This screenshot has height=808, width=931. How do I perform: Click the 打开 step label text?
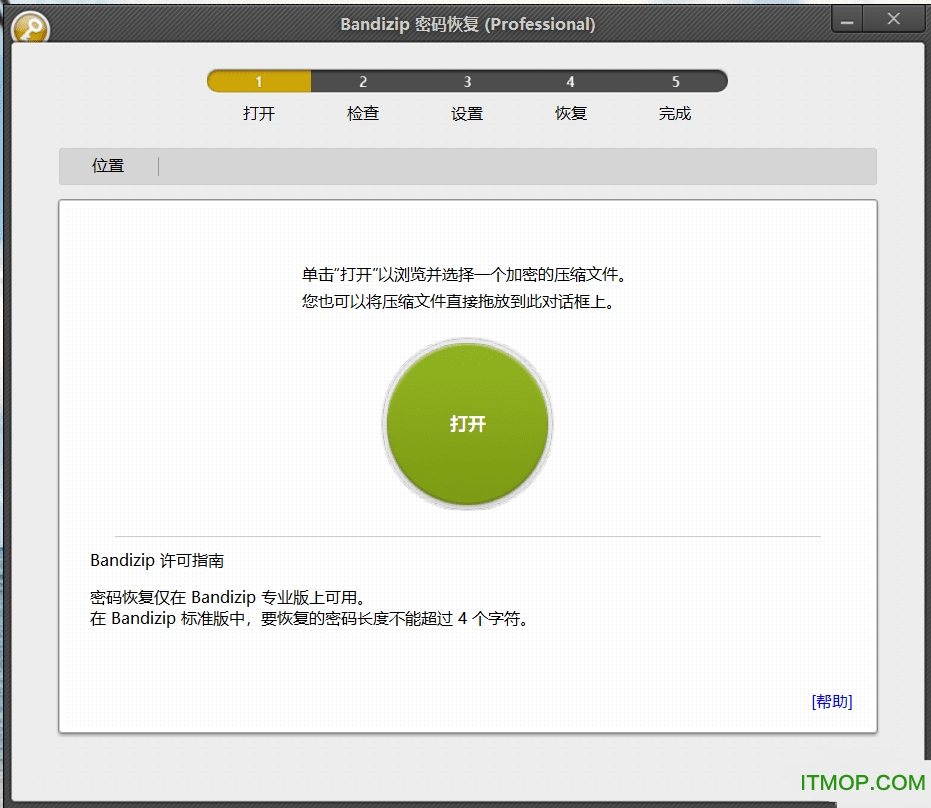pyautogui.click(x=258, y=113)
